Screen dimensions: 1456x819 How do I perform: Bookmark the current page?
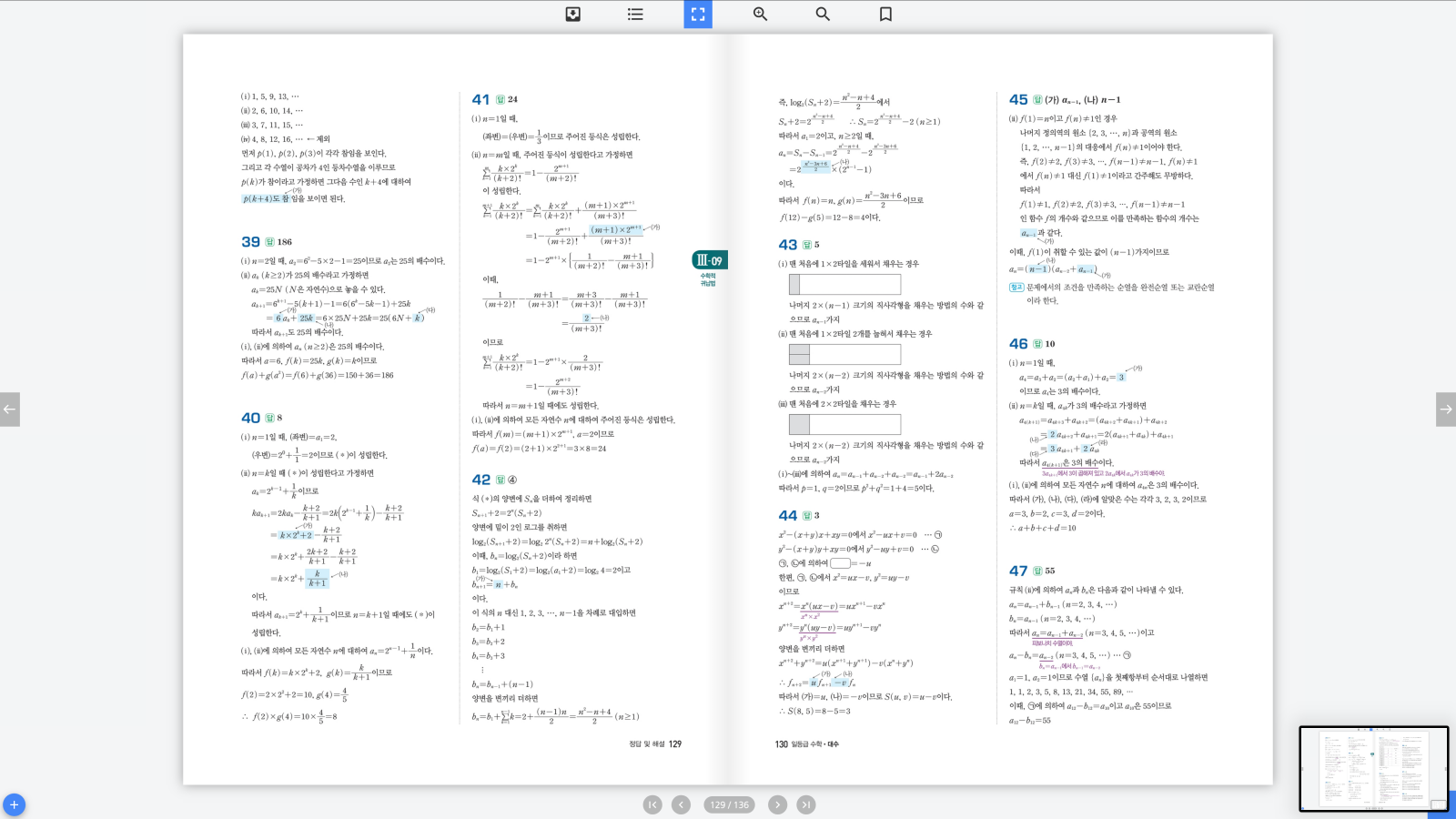(x=885, y=14)
